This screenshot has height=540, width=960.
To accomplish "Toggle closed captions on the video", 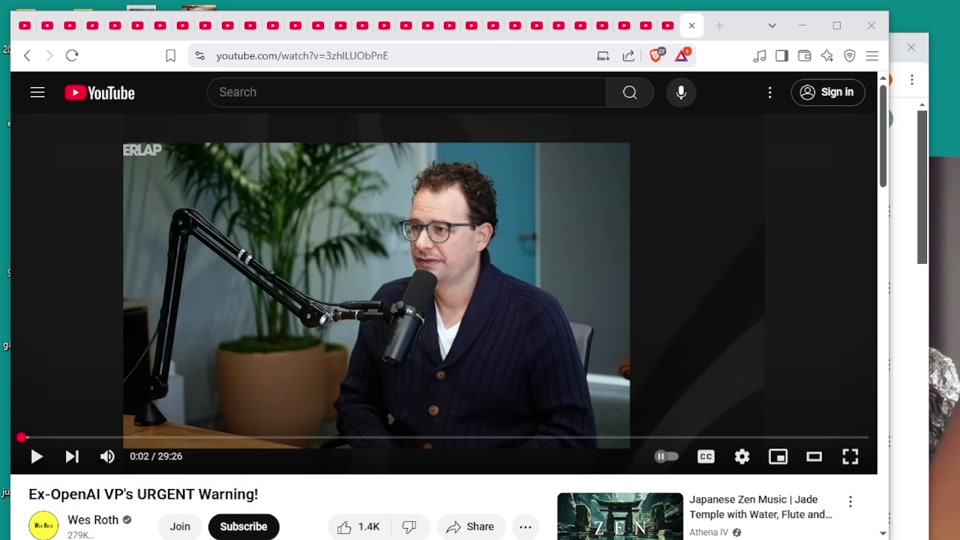I will pyautogui.click(x=706, y=457).
